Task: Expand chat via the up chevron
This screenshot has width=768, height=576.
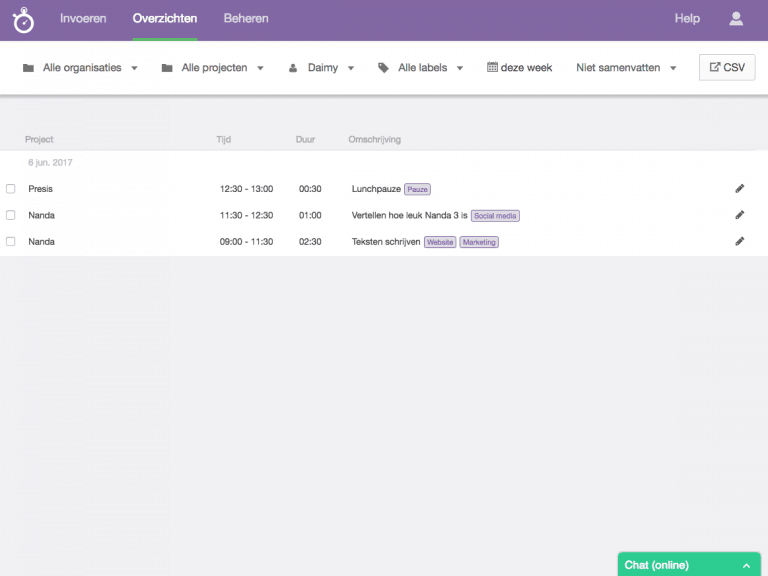Action: coord(746,566)
